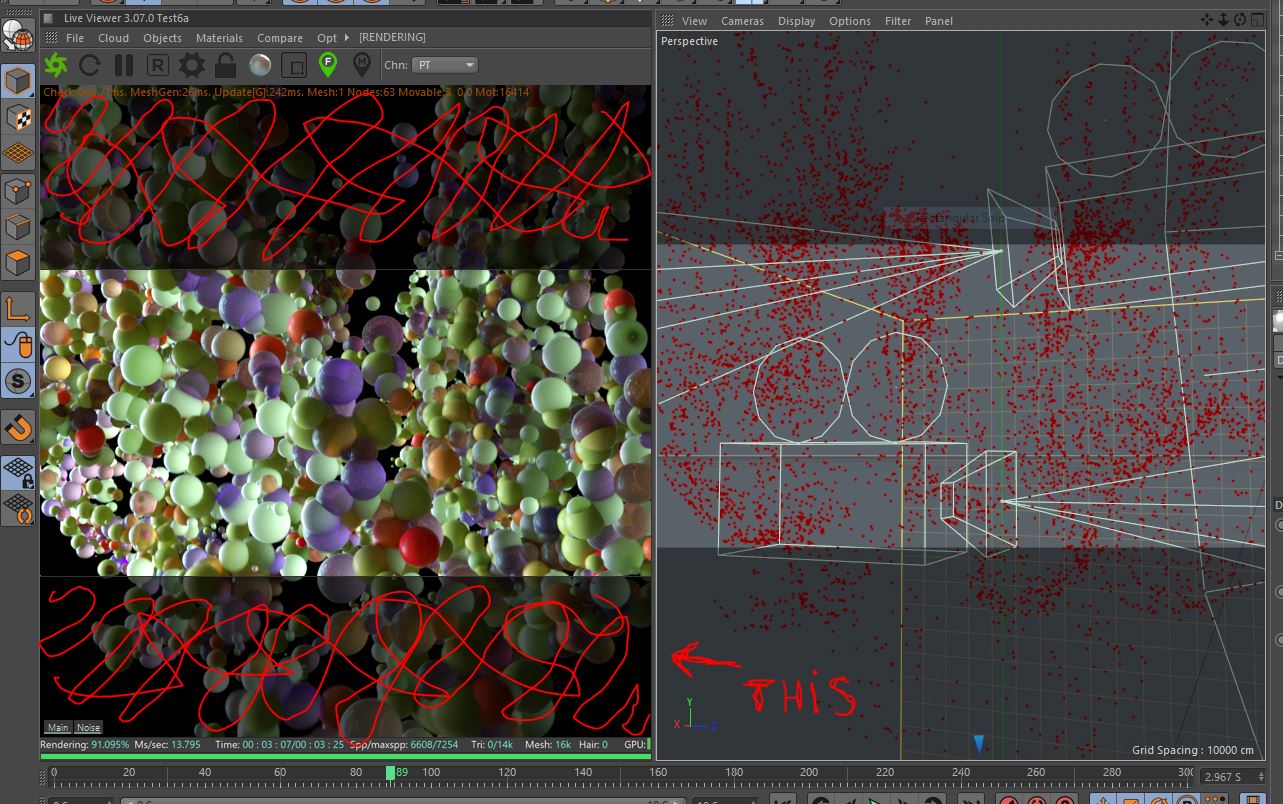Viewport: 1283px width, 804px height.
Task: Toggle the green pick focus (F) icon
Action: 327,65
